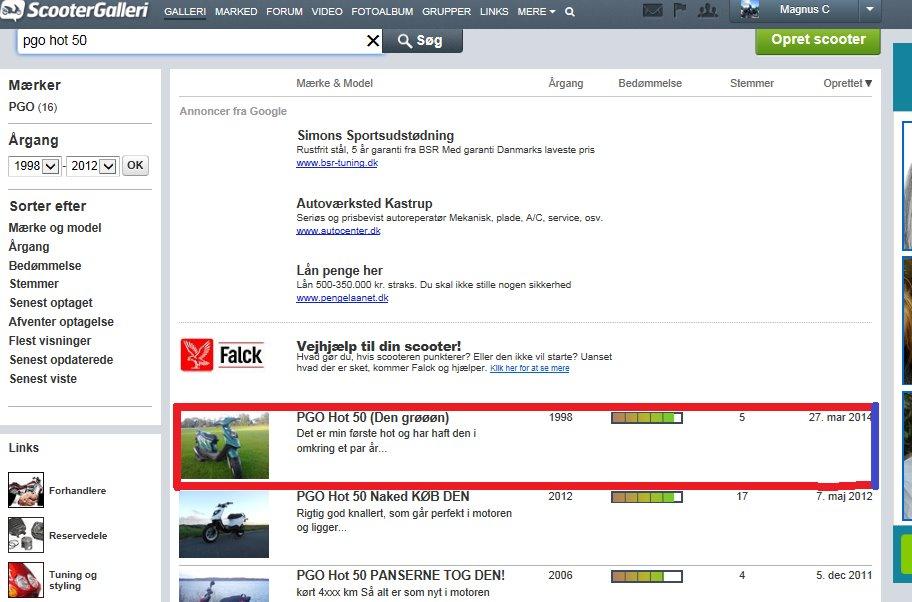Click the Falck logo ad

coord(222,355)
